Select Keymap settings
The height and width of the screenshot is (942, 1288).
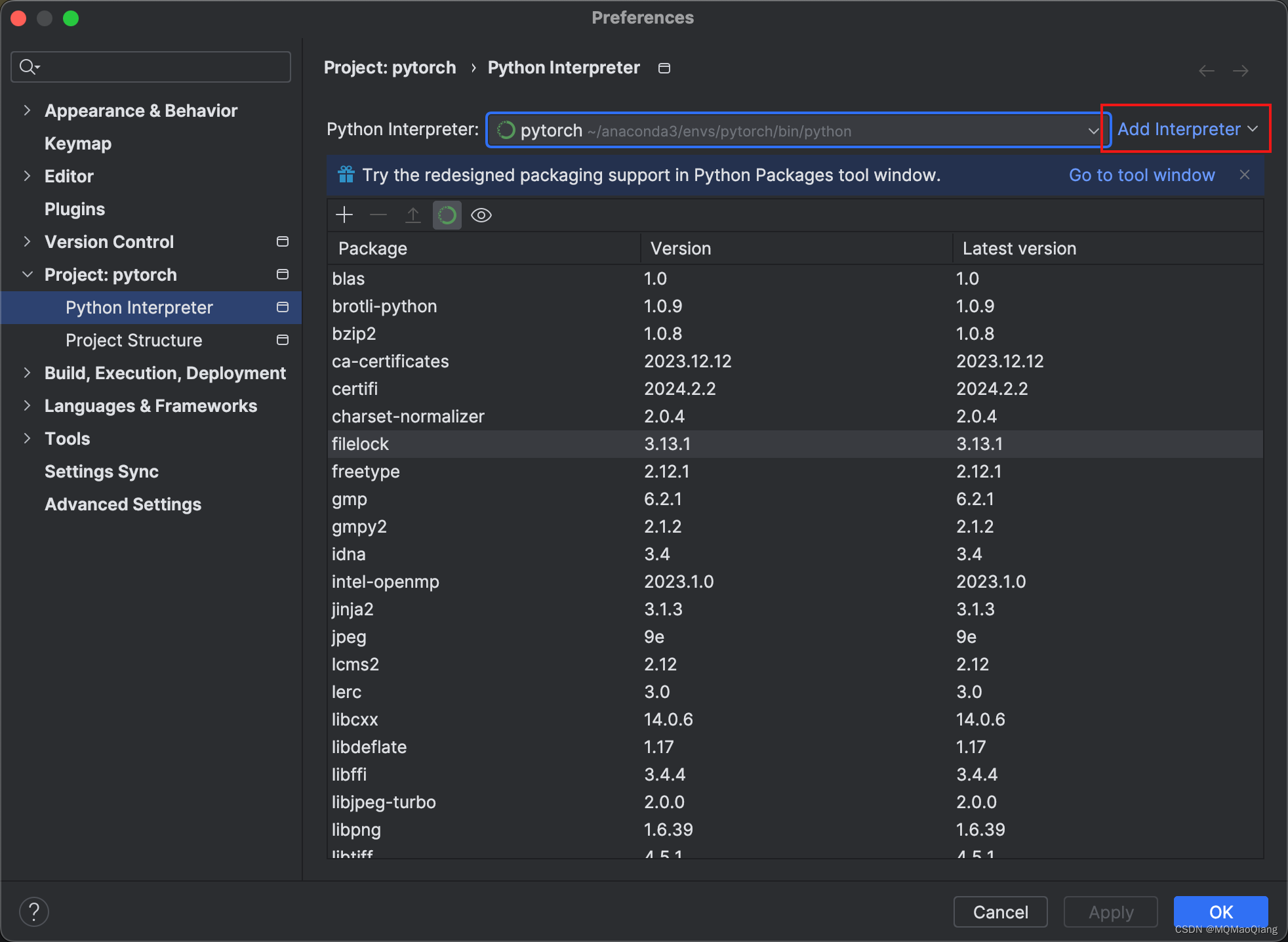point(78,144)
